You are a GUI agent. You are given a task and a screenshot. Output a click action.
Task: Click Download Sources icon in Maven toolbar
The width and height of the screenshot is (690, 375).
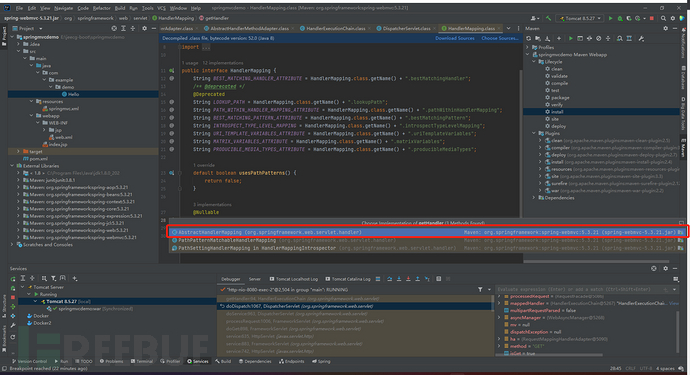pyautogui.click(x=547, y=39)
